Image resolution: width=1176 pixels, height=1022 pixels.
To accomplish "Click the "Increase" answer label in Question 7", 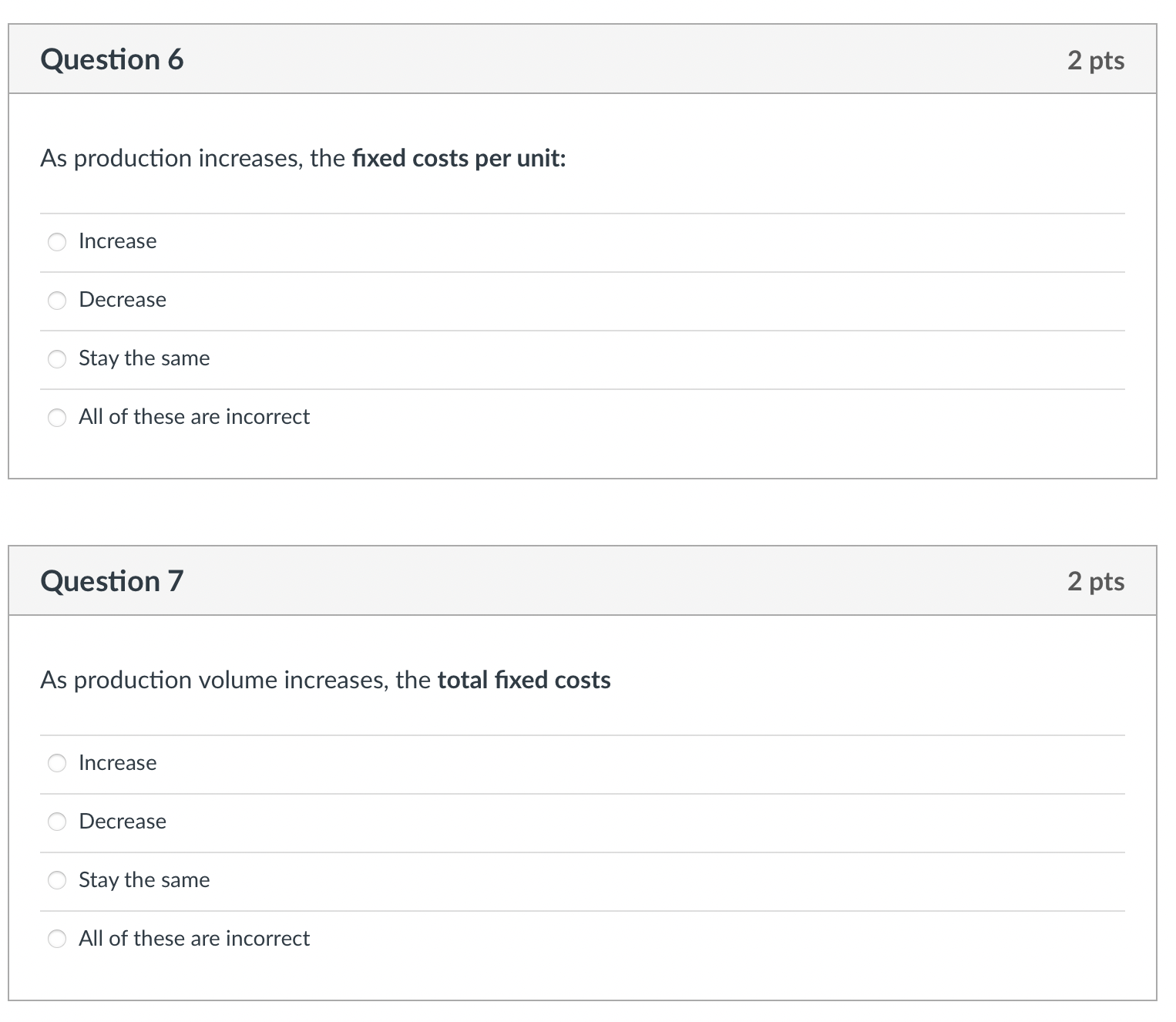I will click(x=117, y=763).
